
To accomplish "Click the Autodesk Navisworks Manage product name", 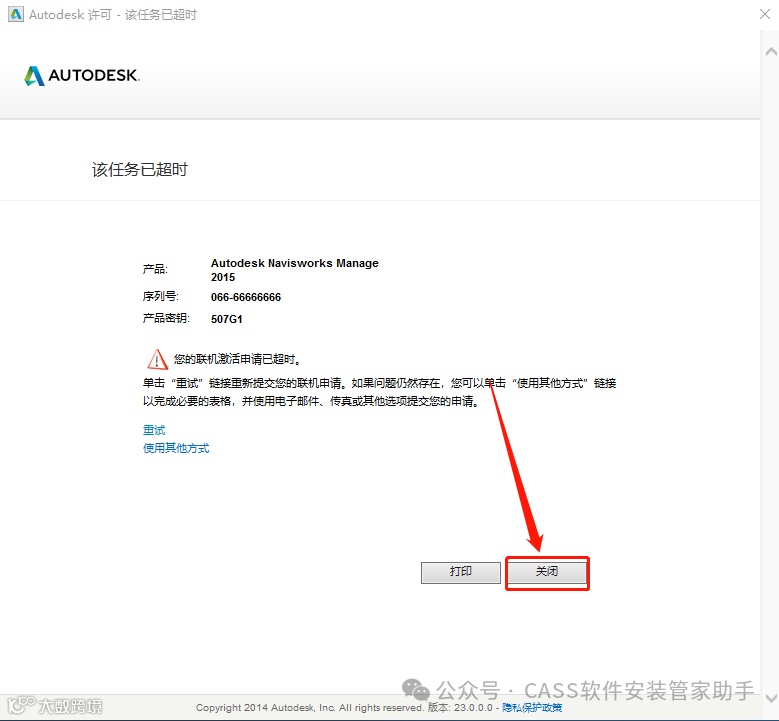I will (295, 270).
